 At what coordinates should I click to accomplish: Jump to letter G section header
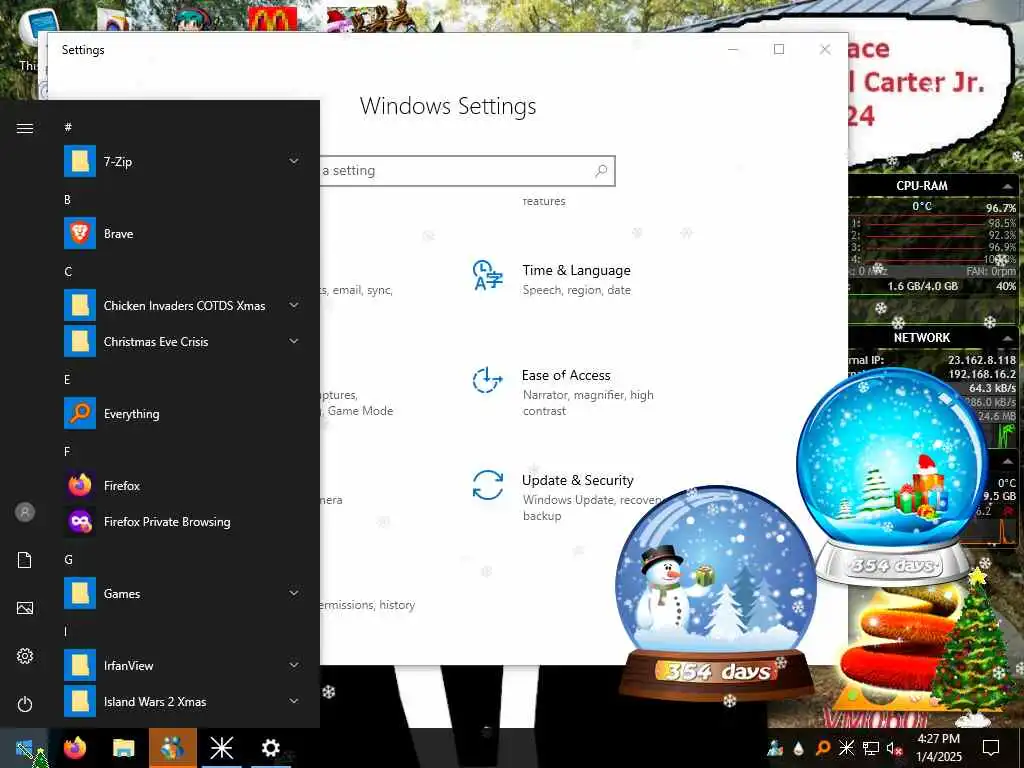point(68,560)
